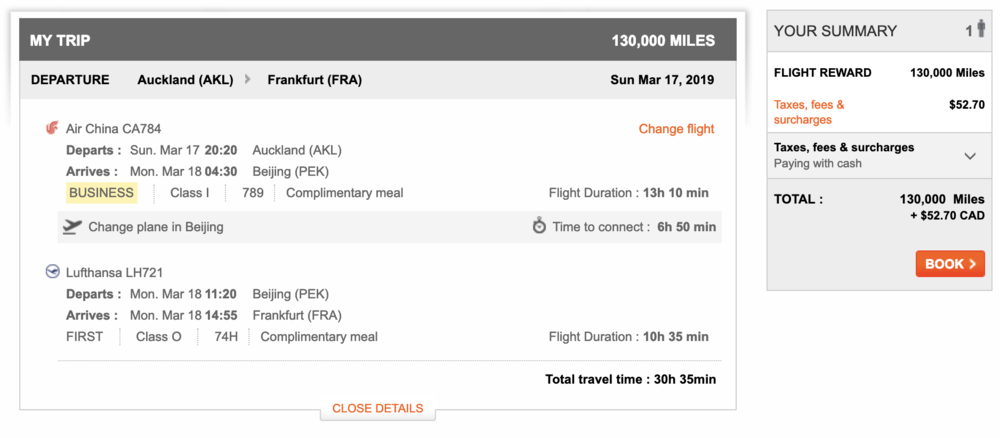Viewport: 1000px width, 438px height.
Task: Expand the Taxes, fees & surcharges chevron
Action: (x=969, y=155)
